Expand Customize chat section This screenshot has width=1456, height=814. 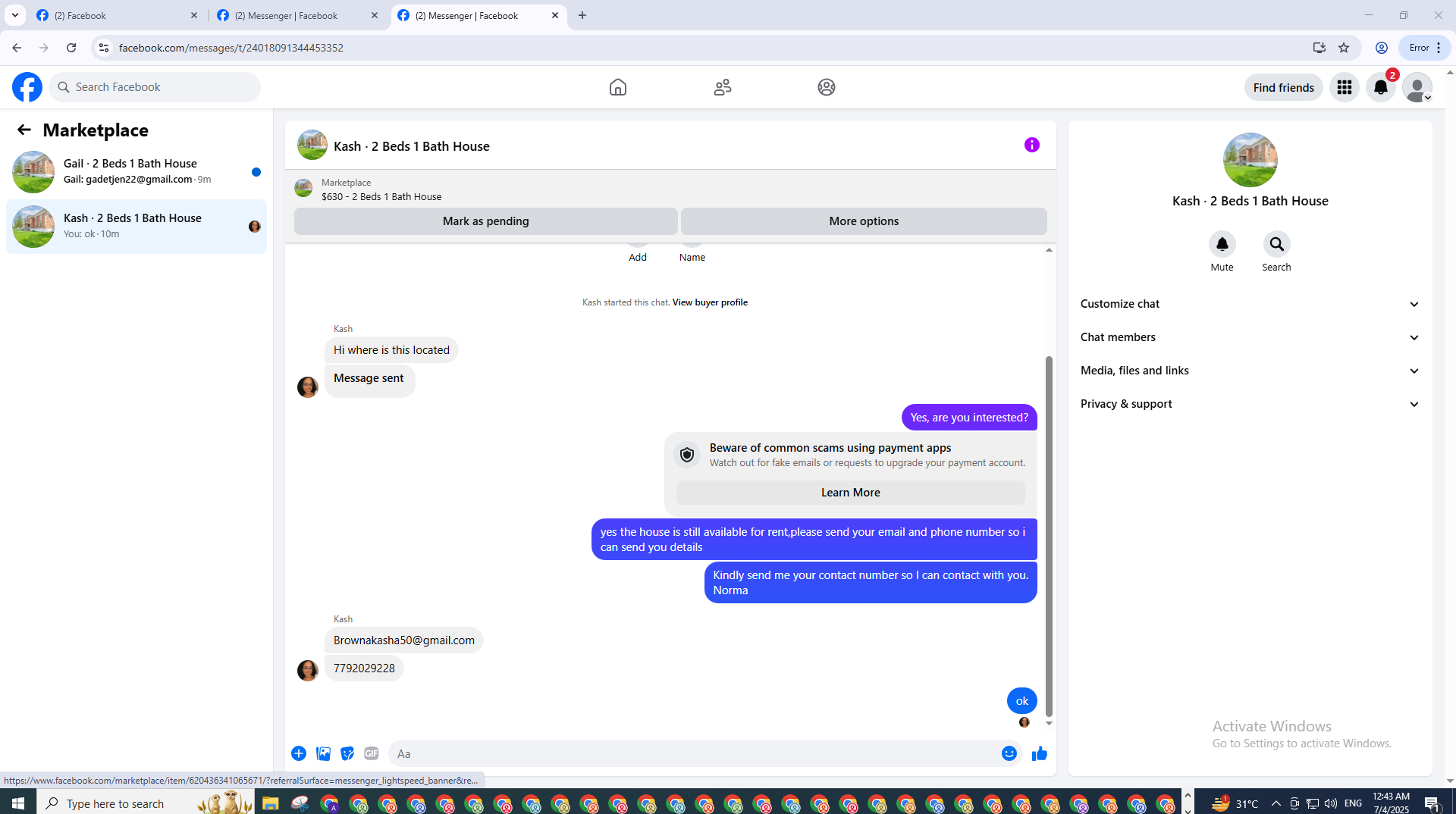point(1250,304)
